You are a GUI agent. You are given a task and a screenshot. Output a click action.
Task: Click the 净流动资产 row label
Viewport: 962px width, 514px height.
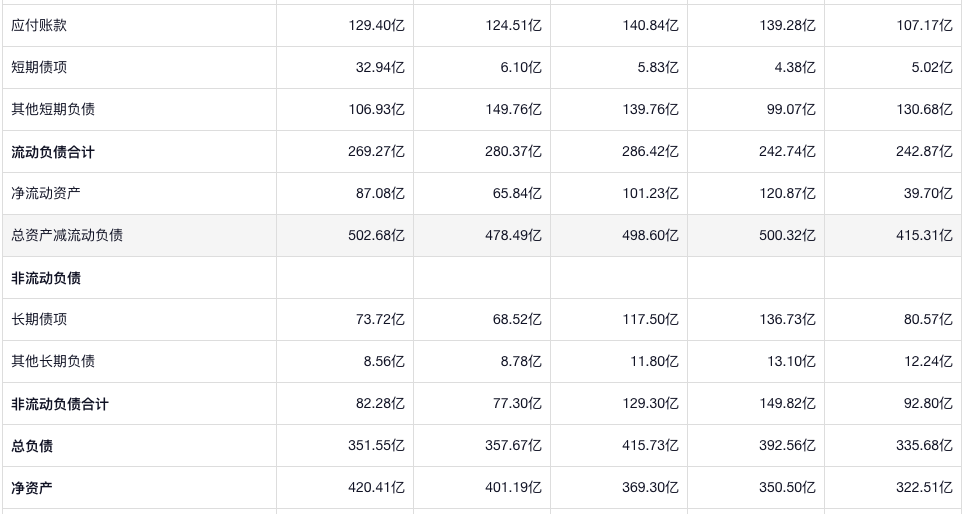click(46, 193)
